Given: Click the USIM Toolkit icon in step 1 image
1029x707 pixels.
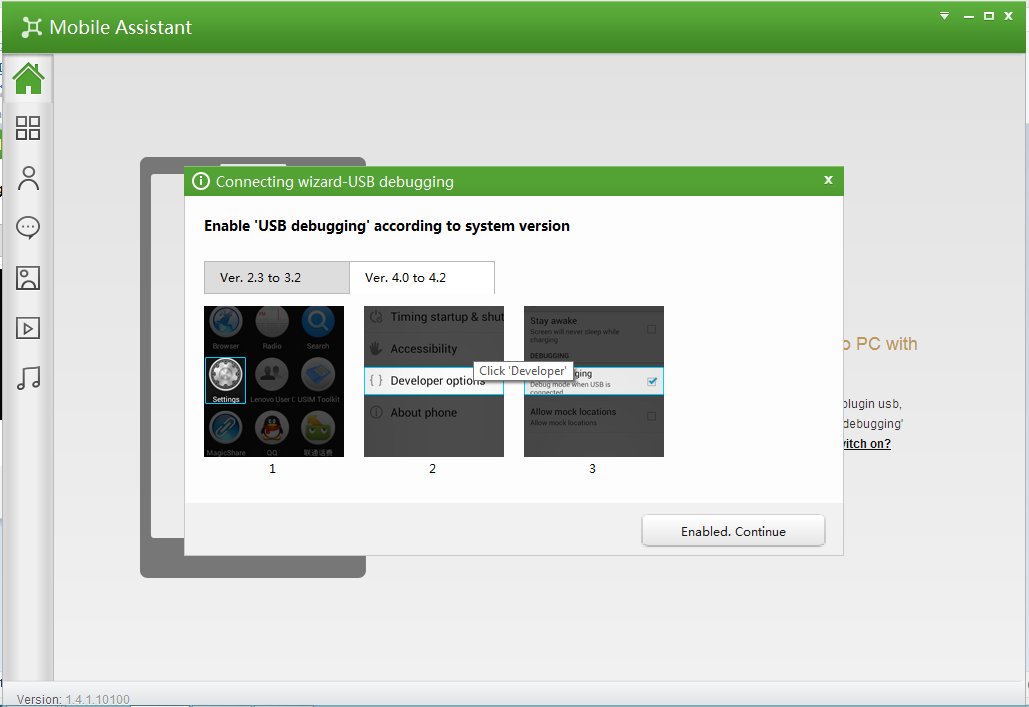Looking at the screenshot, I should [x=318, y=375].
